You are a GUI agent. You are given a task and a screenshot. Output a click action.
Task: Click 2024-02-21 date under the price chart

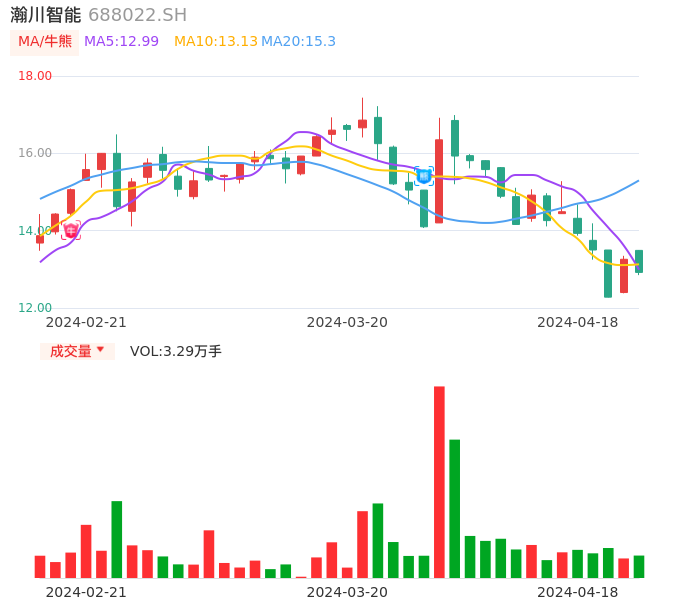(86, 322)
